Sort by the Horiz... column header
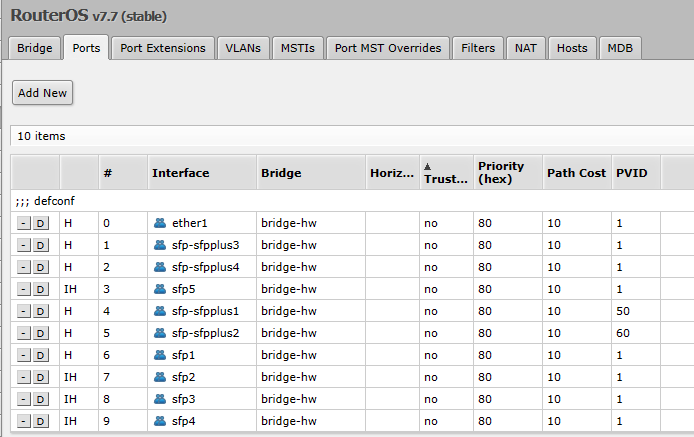Viewport: 694px width, 437px height. pos(392,173)
